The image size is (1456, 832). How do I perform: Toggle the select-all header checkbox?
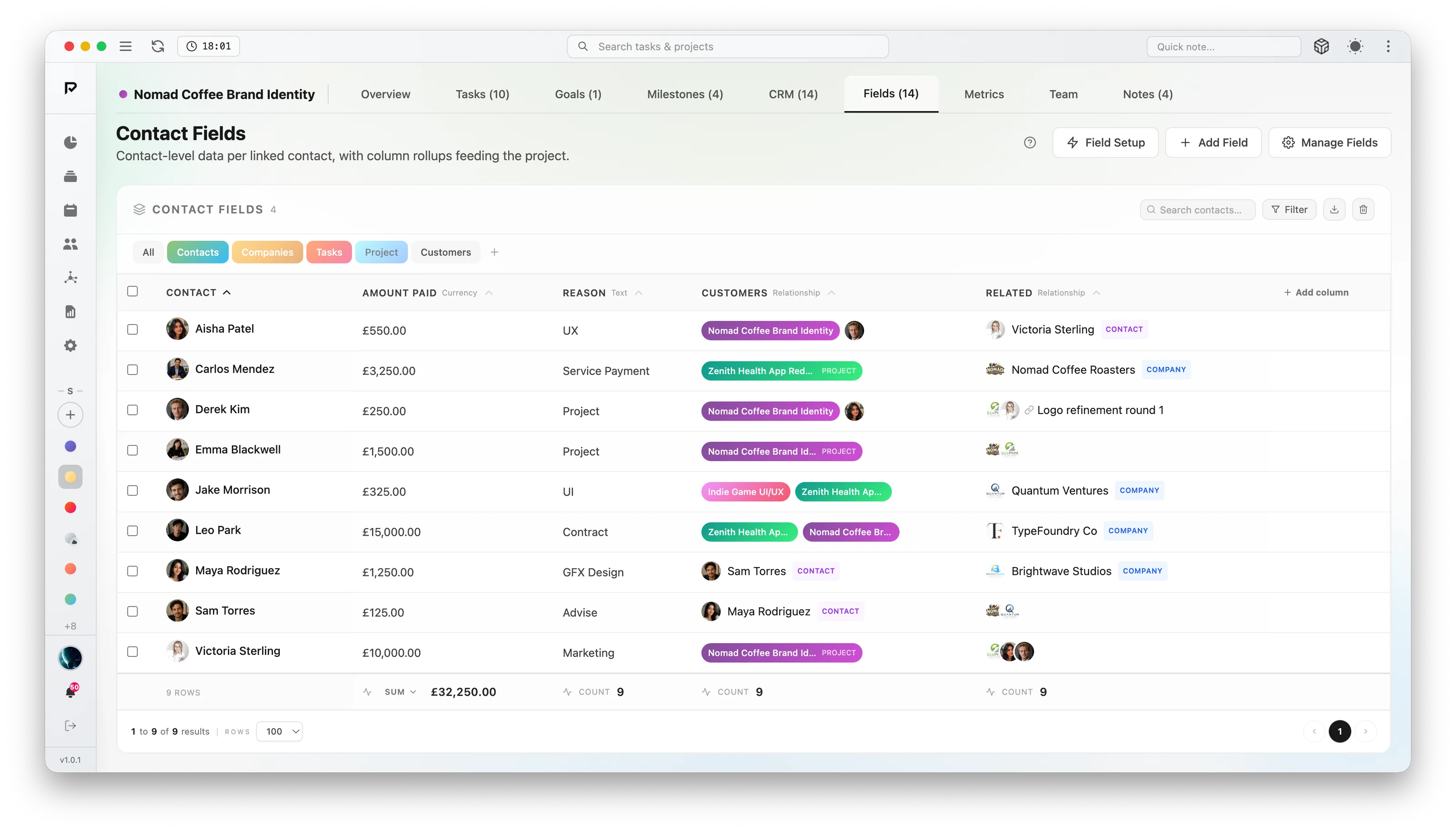(132, 291)
